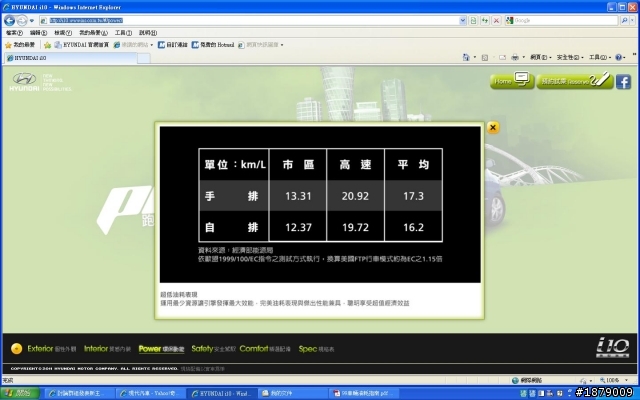
Task: Expand the address bar history dropdown
Action: (462, 20)
